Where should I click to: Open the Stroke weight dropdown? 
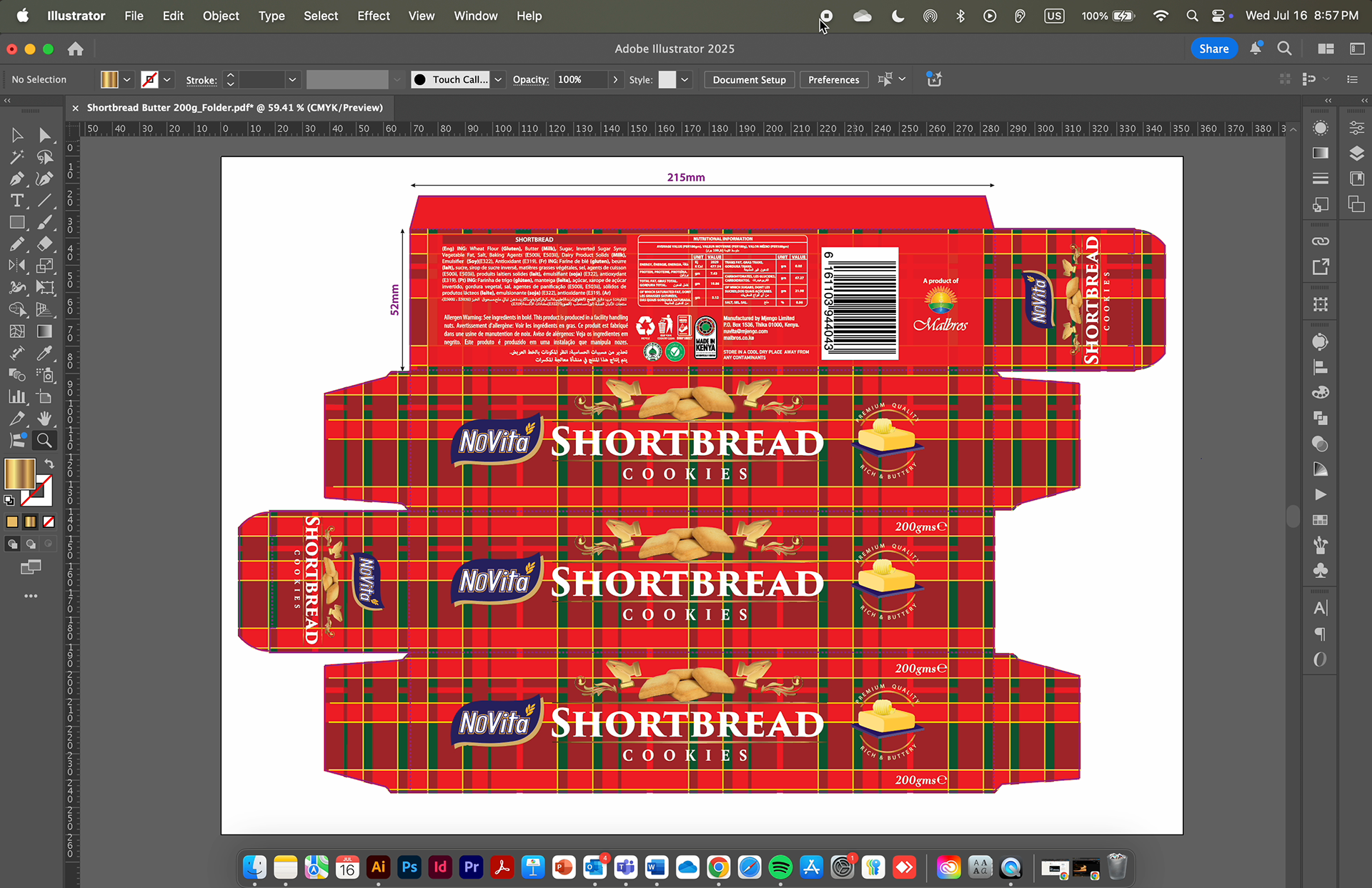tap(292, 79)
